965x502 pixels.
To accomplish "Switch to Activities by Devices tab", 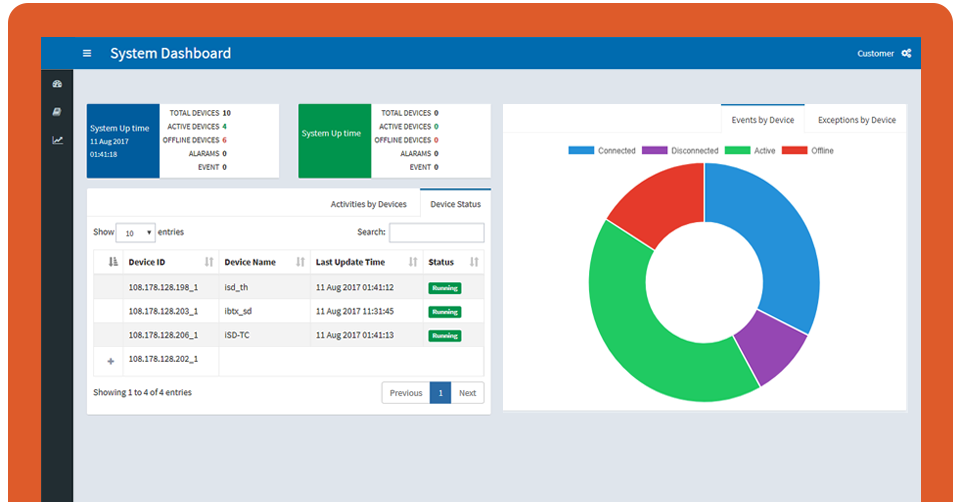I will click(x=369, y=204).
